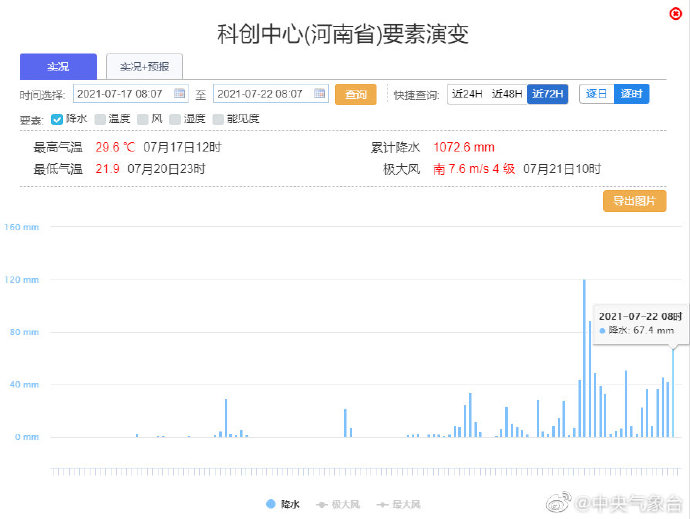
Task: Enable the 湿度 checkbox
Action: (x=175, y=119)
